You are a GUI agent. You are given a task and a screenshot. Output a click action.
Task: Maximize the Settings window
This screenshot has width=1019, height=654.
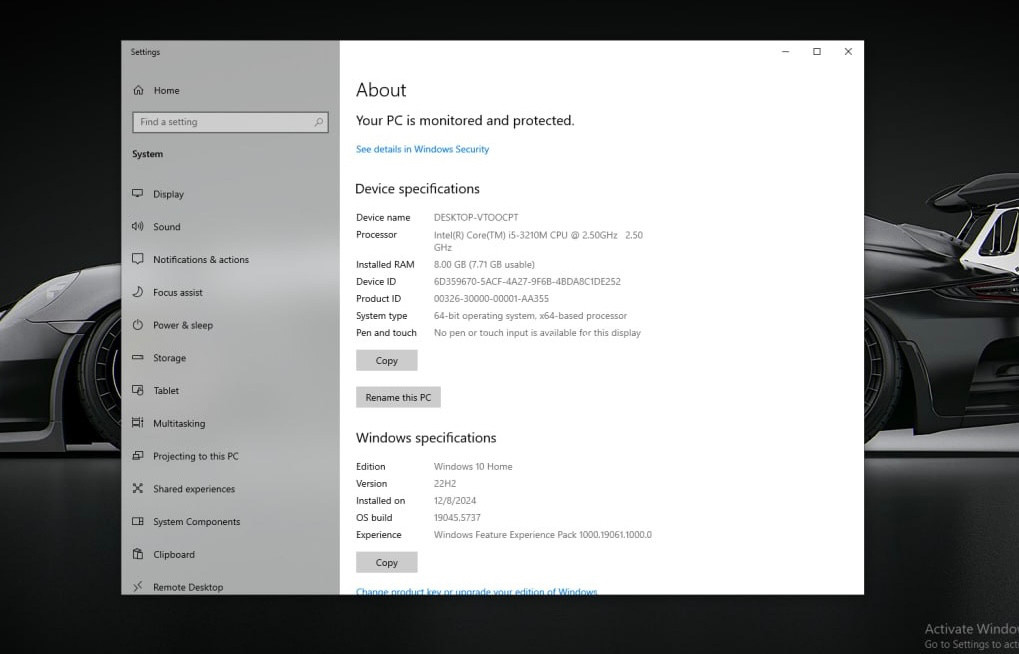(x=817, y=51)
